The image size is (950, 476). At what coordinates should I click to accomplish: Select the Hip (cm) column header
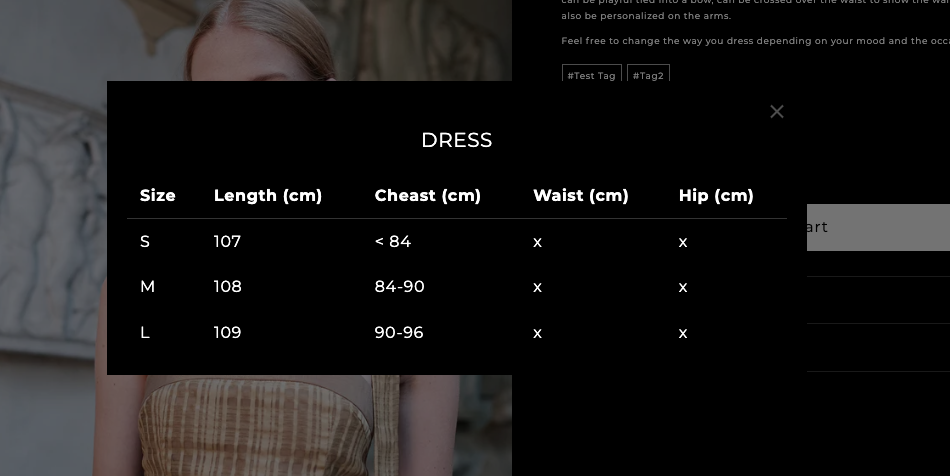715,196
